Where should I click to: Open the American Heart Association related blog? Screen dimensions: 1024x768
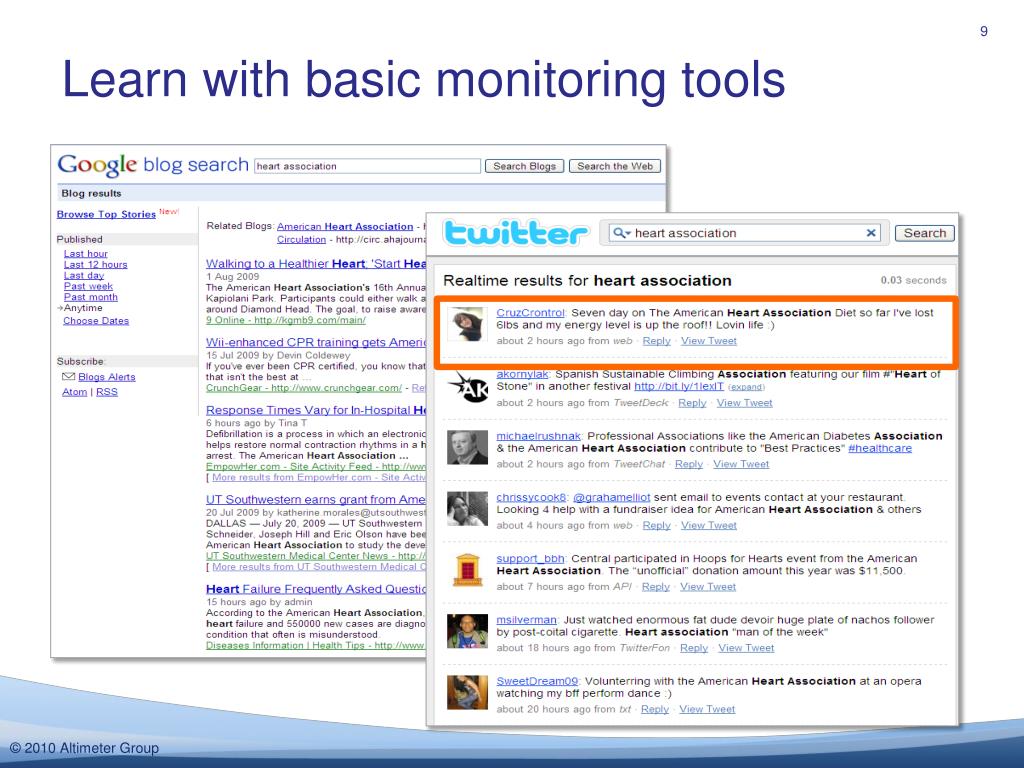click(345, 227)
